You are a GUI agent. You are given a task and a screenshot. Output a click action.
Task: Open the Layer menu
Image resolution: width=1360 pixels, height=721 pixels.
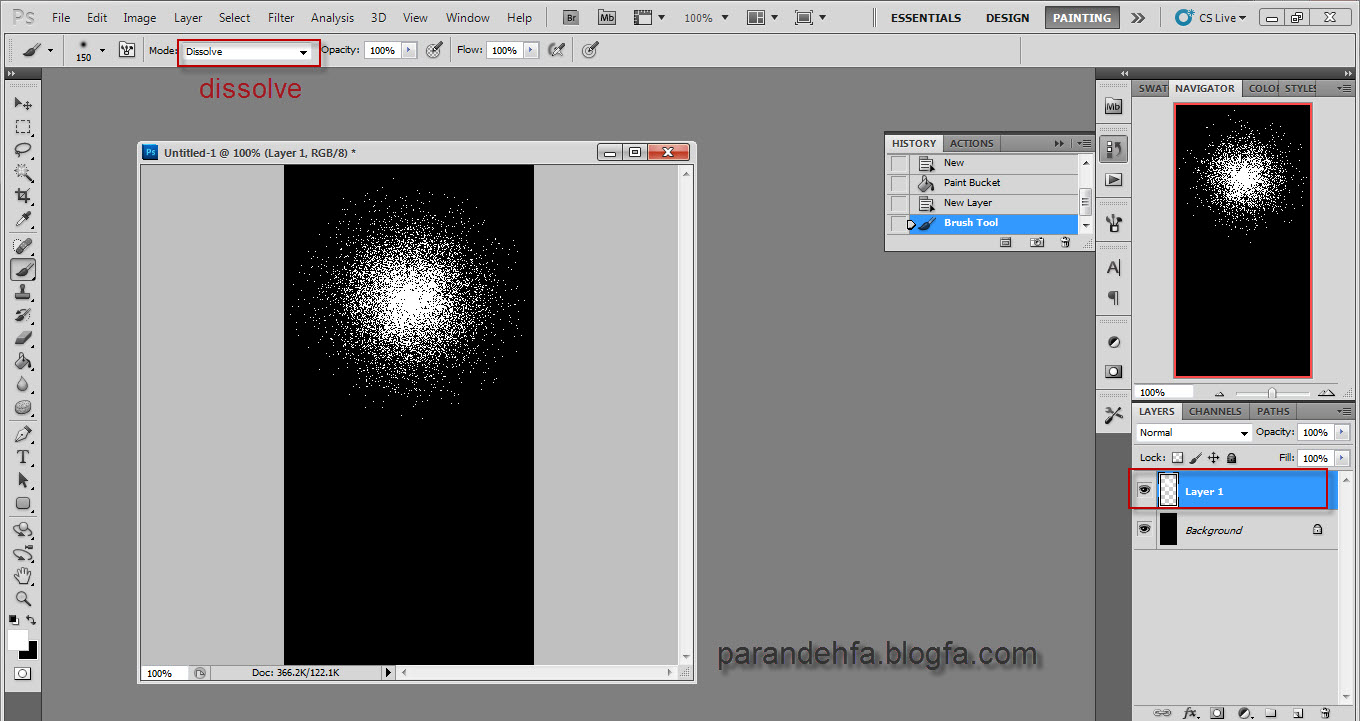188,18
